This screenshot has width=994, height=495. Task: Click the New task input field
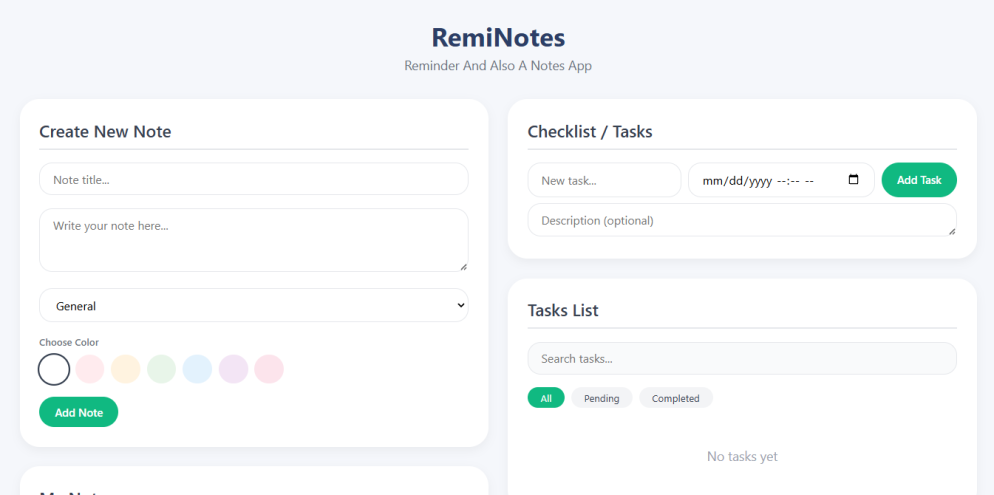click(604, 180)
